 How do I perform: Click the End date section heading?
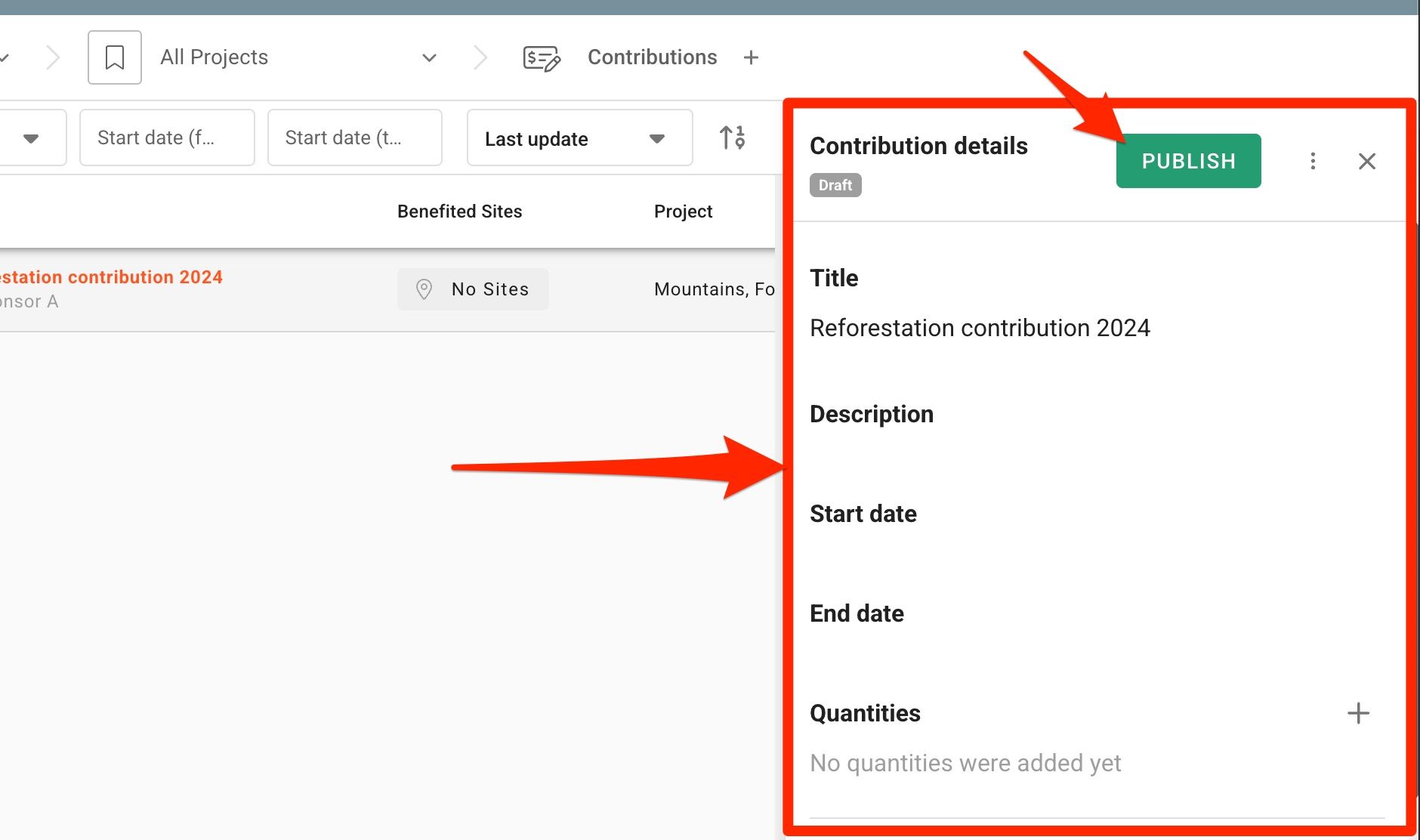pyautogui.click(x=857, y=613)
